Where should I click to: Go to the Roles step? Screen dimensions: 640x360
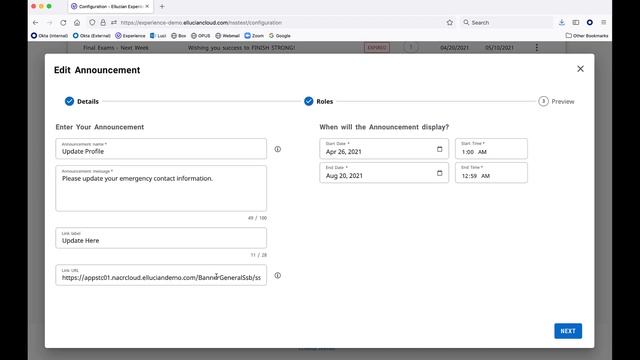coord(319,101)
